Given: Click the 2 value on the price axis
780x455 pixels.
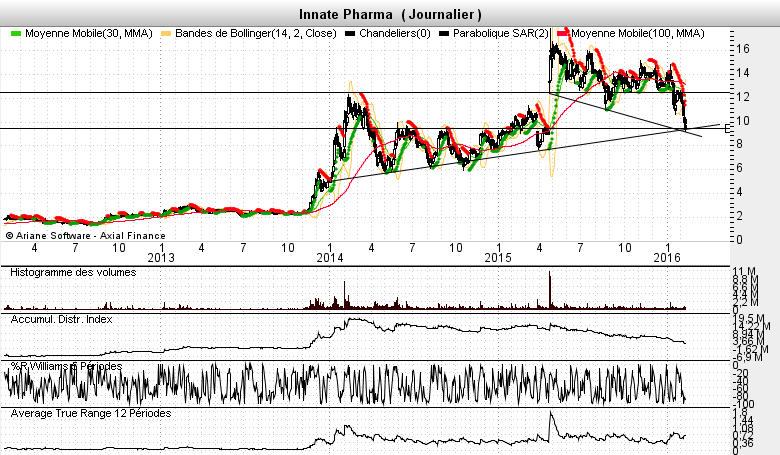Looking at the screenshot, I should (740, 215).
